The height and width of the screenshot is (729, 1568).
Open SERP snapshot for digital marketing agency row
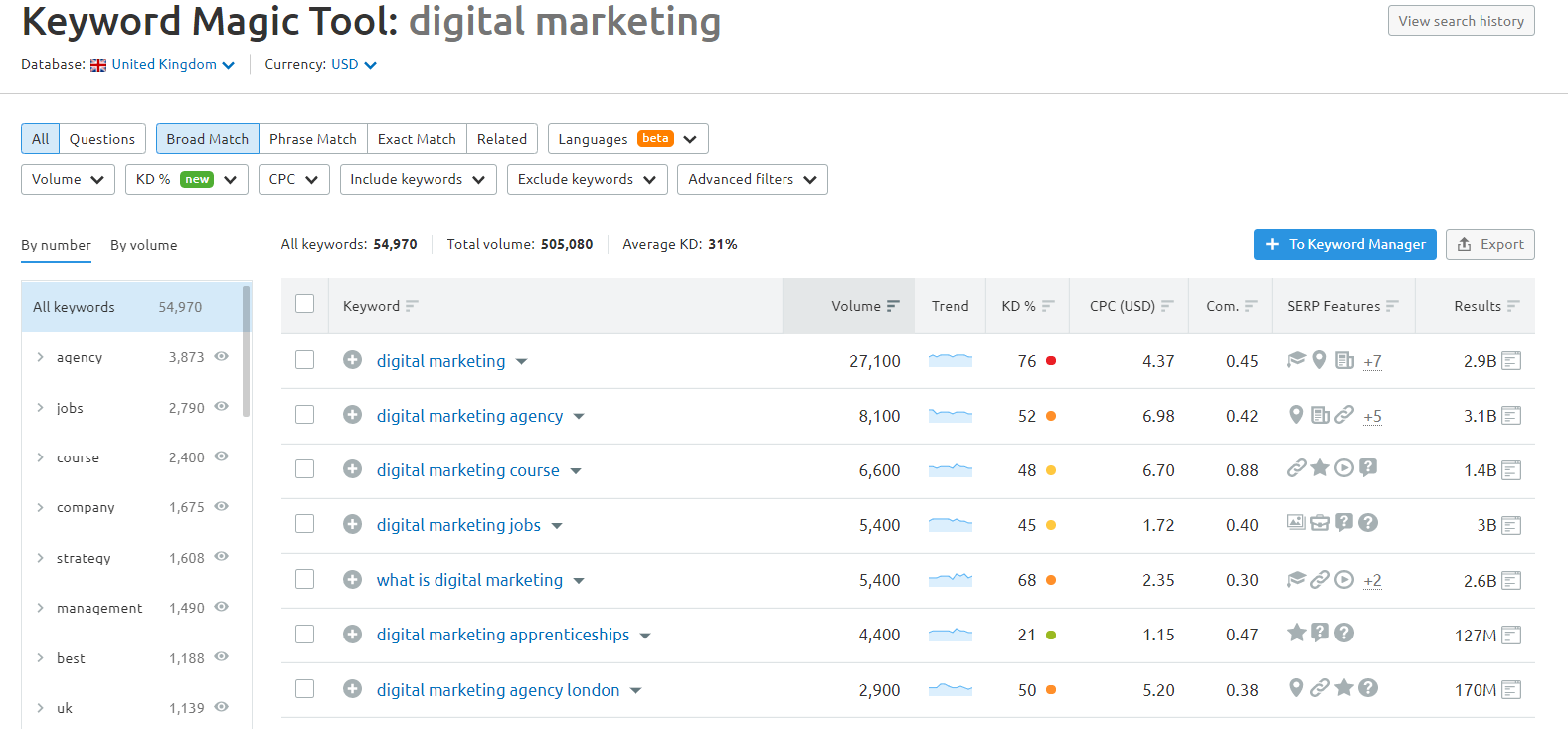pyautogui.click(x=1511, y=416)
